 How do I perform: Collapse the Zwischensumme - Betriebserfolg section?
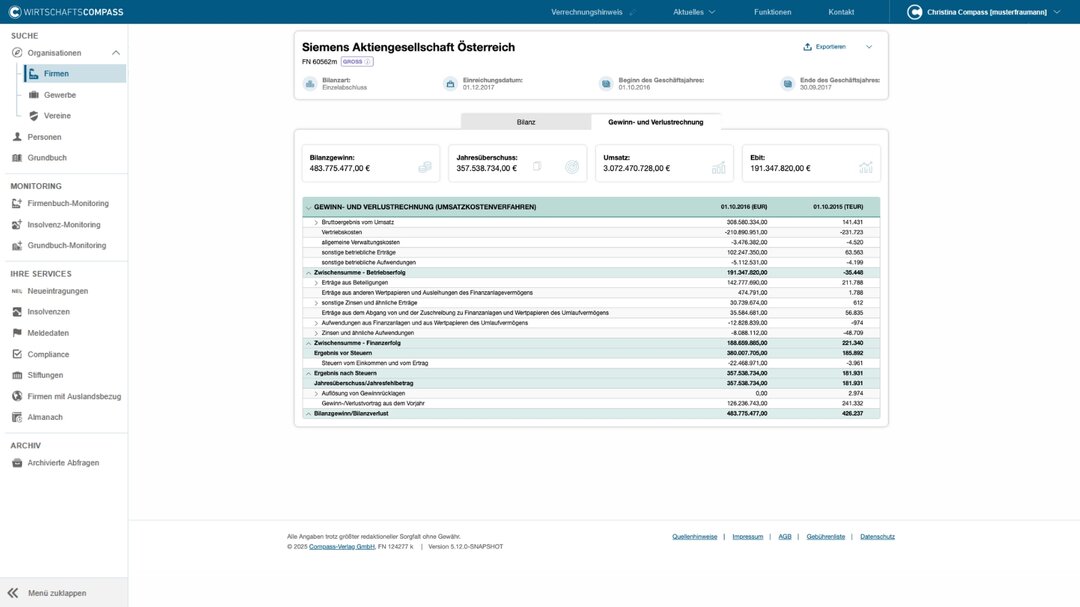(x=309, y=273)
